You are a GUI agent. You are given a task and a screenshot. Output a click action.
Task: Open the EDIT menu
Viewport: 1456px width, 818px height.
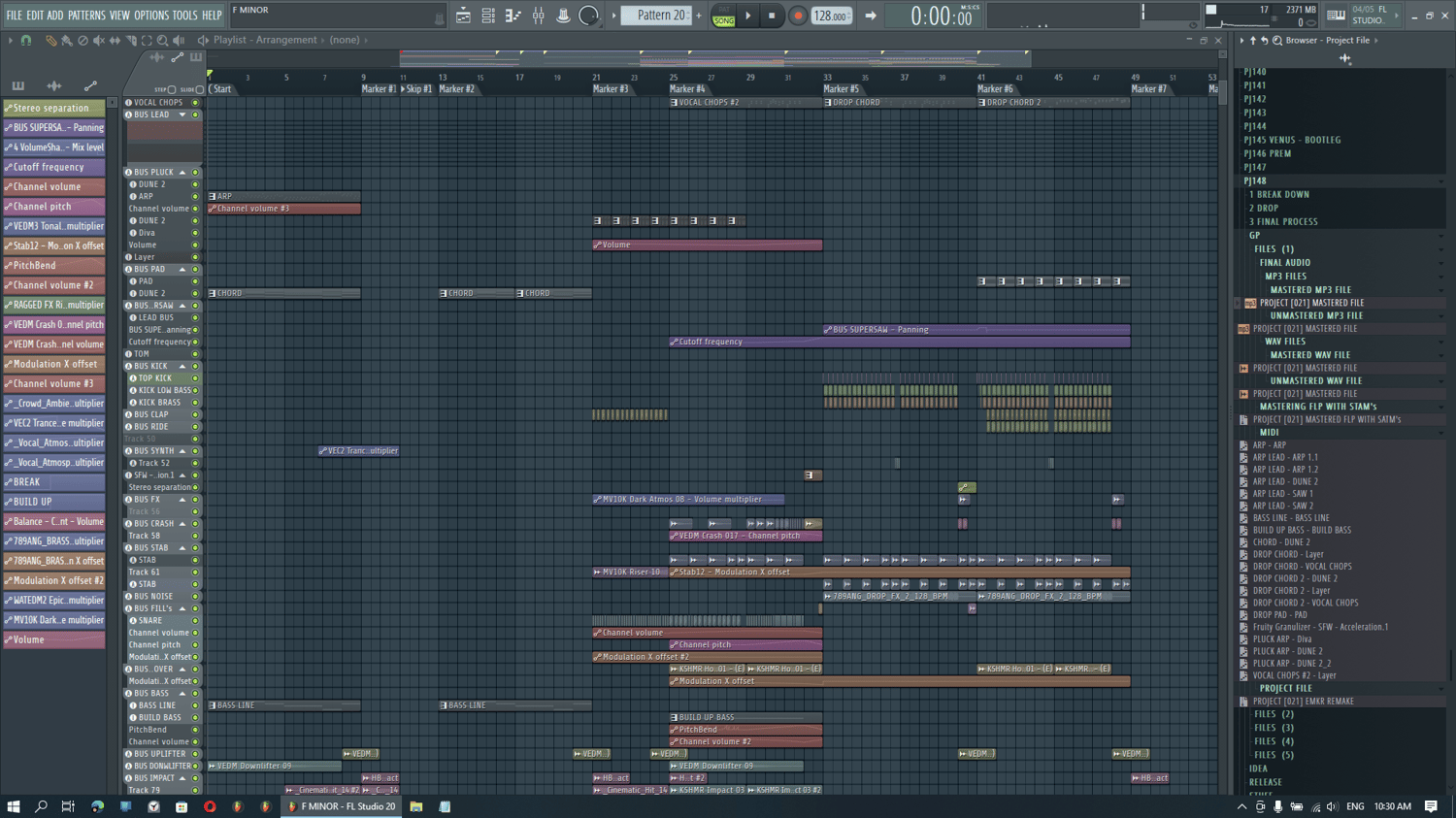(x=35, y=16)
